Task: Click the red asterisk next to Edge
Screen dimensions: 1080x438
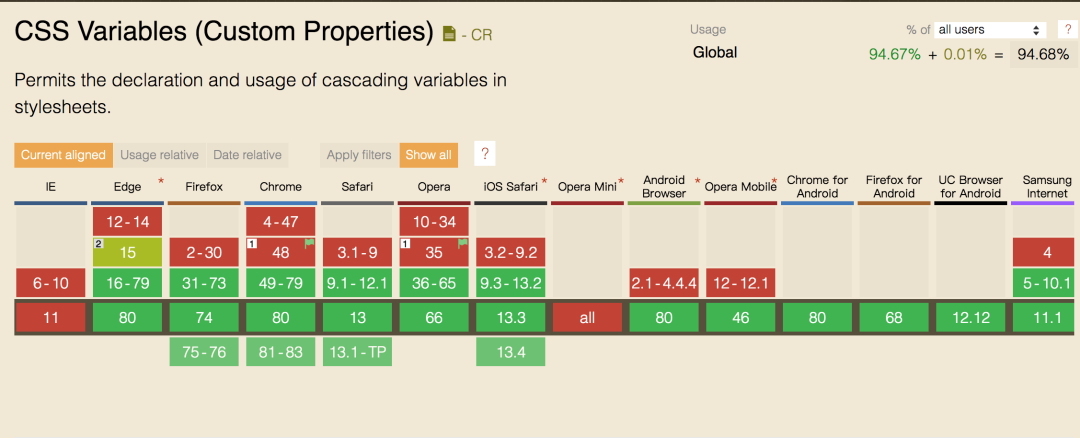Action: click(x=161, y=182)
